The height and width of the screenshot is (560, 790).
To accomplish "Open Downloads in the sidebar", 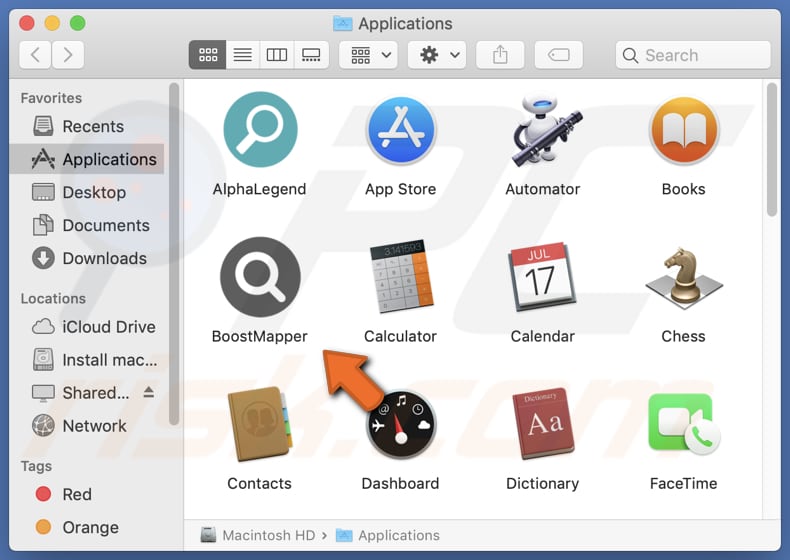I will (x=87, y=258).
